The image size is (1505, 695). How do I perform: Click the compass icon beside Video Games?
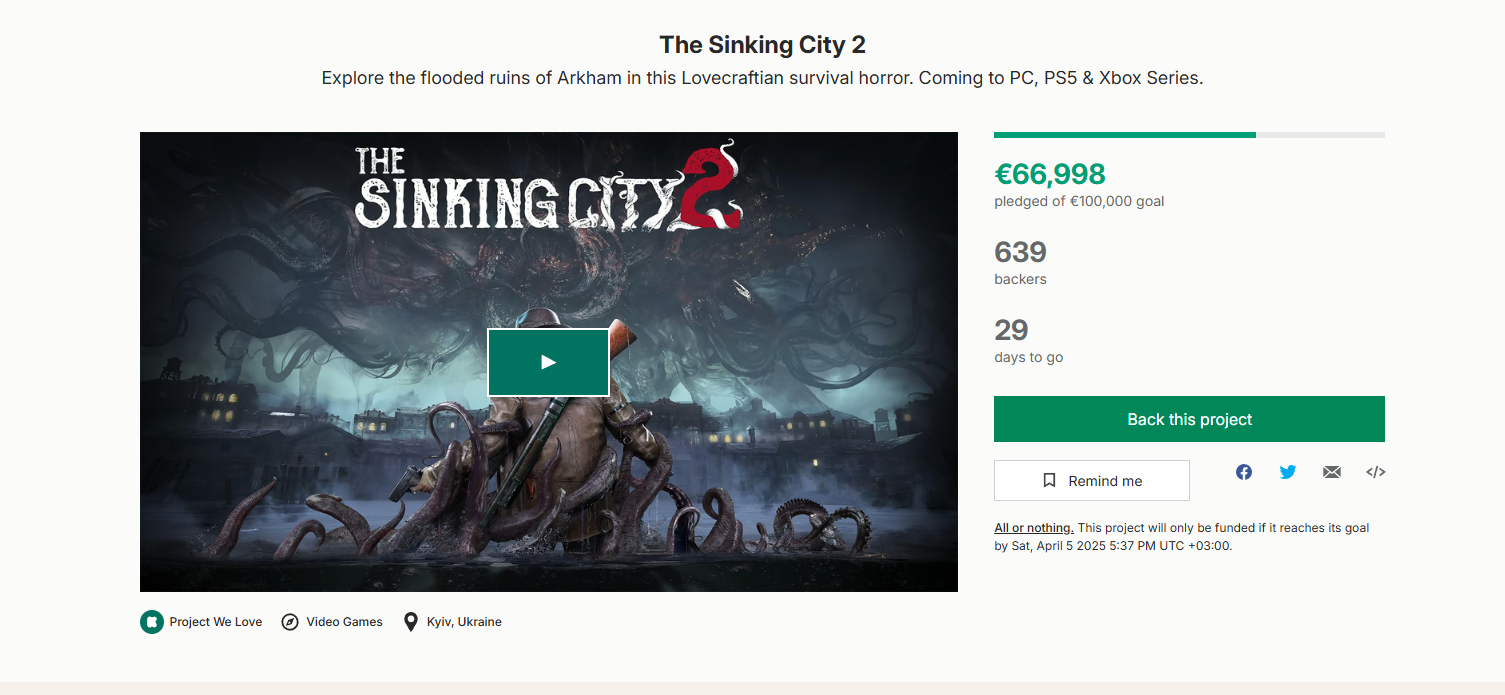click(290, 622)
